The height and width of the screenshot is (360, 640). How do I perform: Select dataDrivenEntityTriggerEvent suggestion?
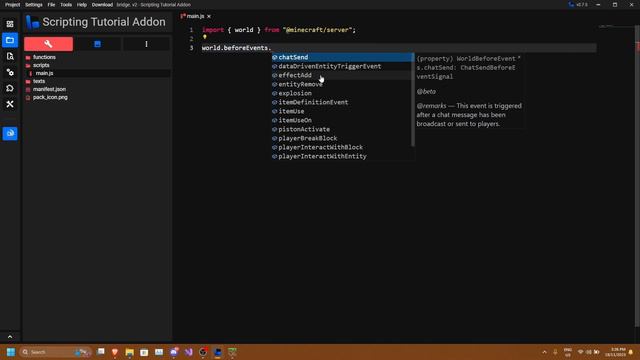(342, 66)
